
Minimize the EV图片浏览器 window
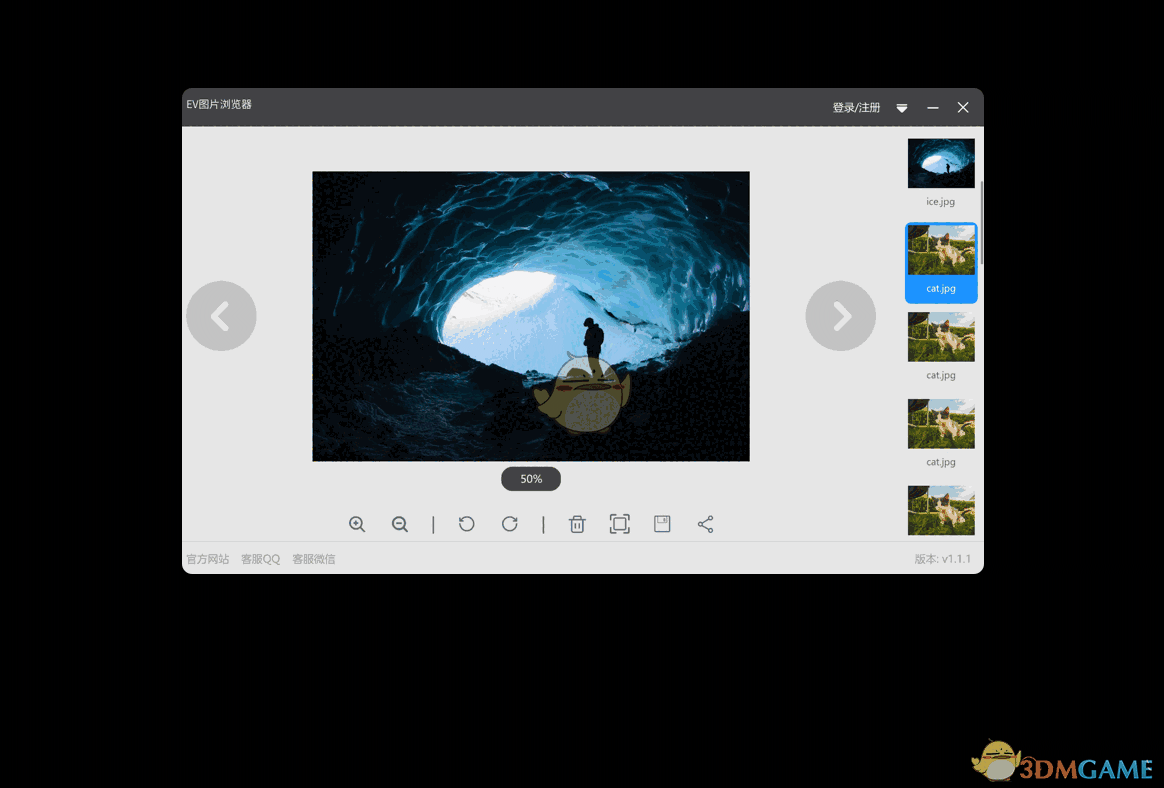point(933,108)
